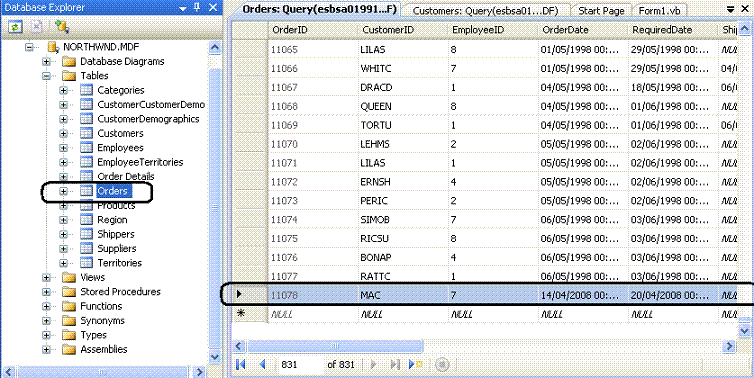Click the Database Explorer scroll down arrow
Screen dimensions: 754x378
click(x=215, y=357)
